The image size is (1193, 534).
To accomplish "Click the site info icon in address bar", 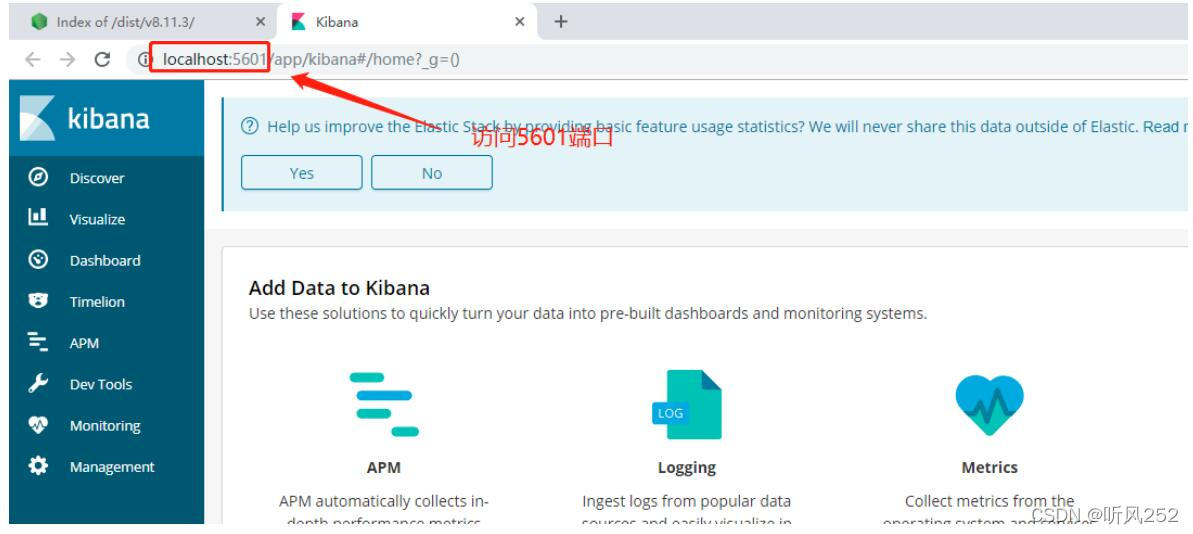I will click(x=145, y=59).
